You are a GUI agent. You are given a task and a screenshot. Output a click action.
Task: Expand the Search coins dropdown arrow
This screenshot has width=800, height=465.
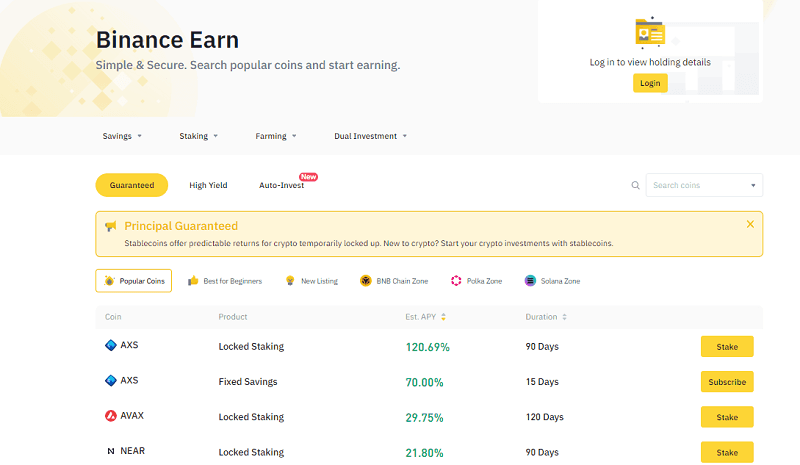(753, 185)
